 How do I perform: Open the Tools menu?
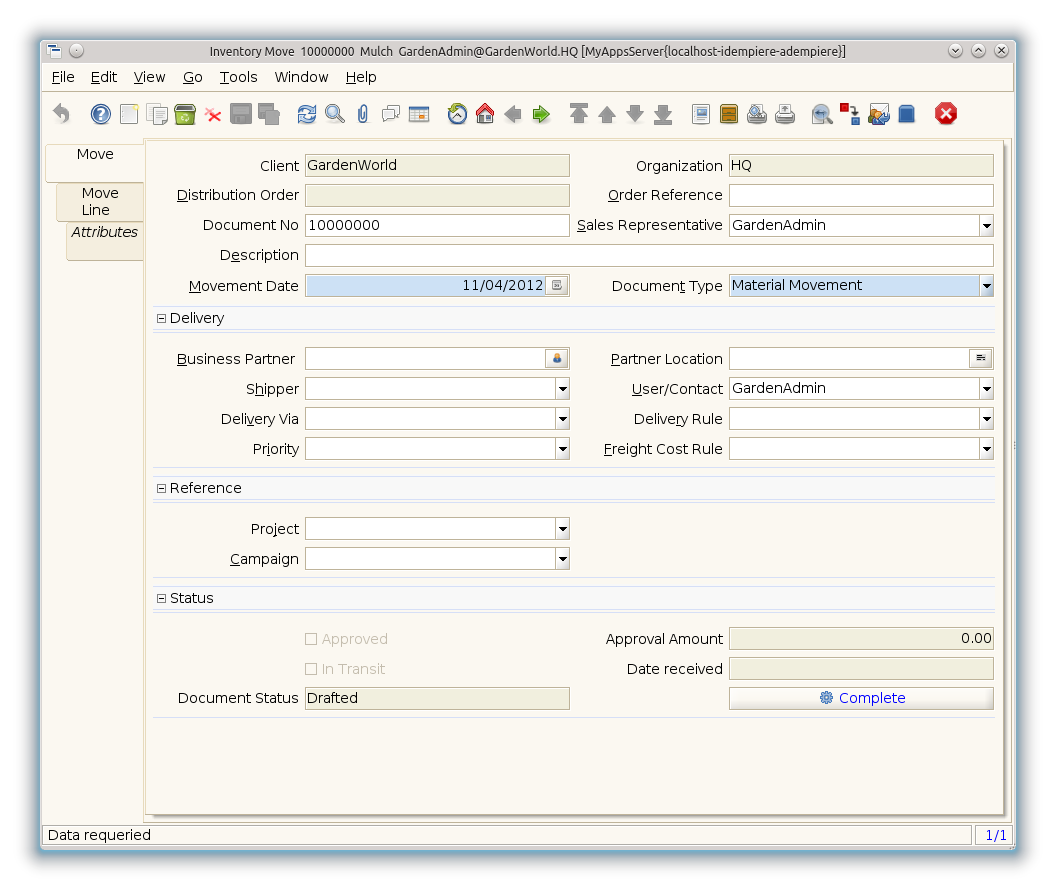click(x=238, y=77)
